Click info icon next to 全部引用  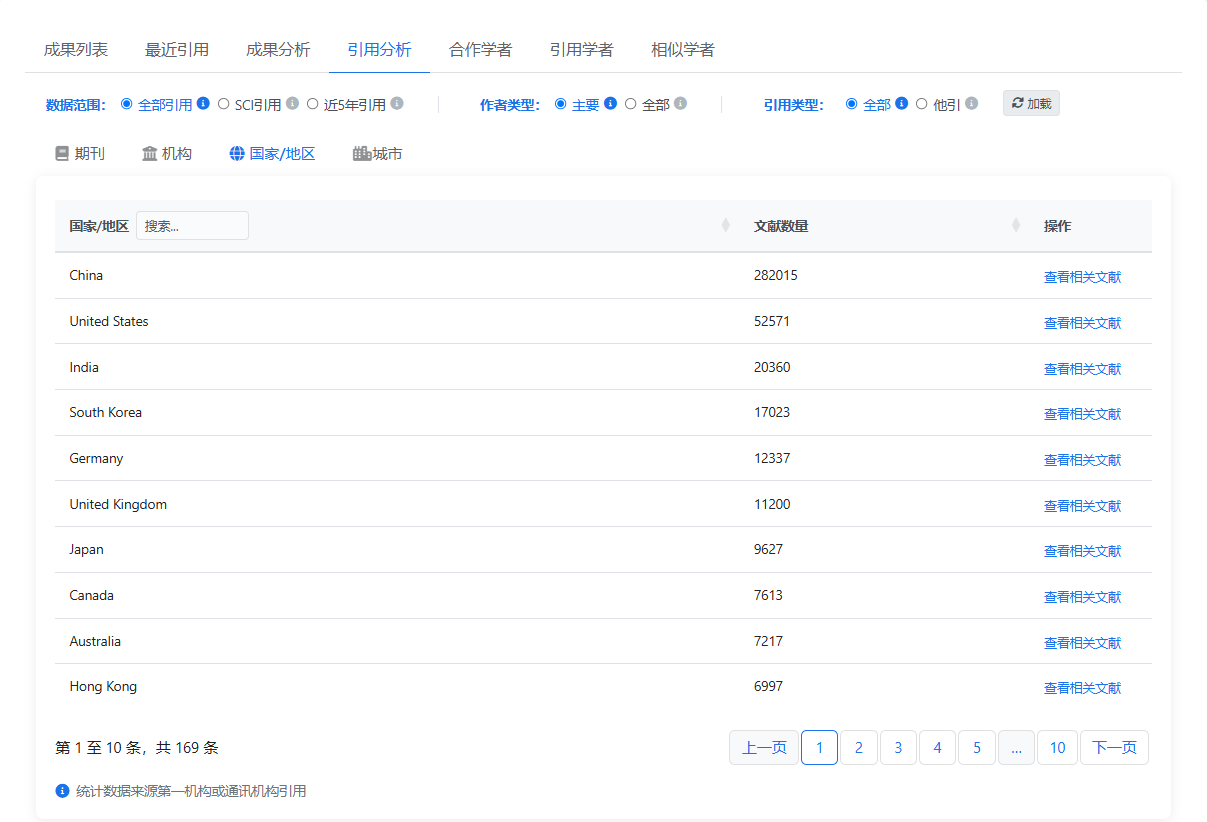tap(203, 103)
